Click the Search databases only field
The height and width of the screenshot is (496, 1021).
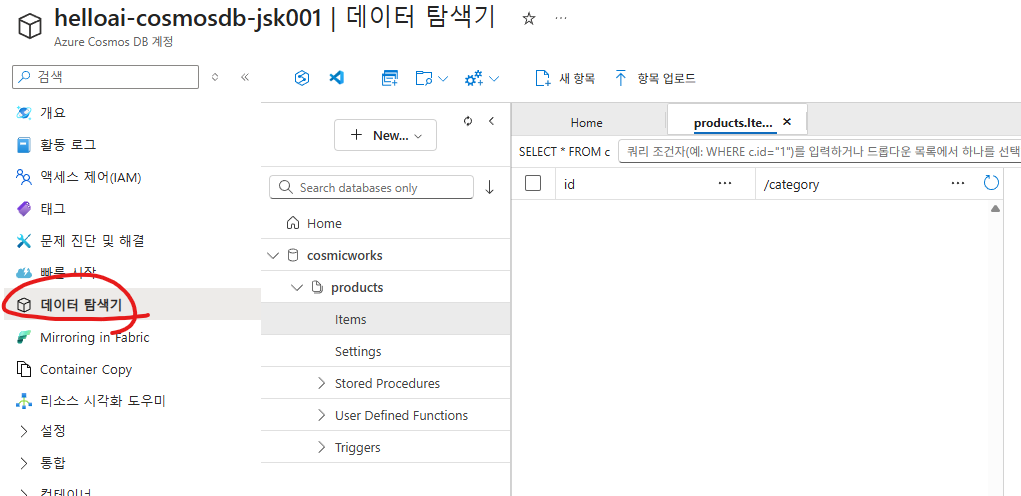[x=371, y=187]
